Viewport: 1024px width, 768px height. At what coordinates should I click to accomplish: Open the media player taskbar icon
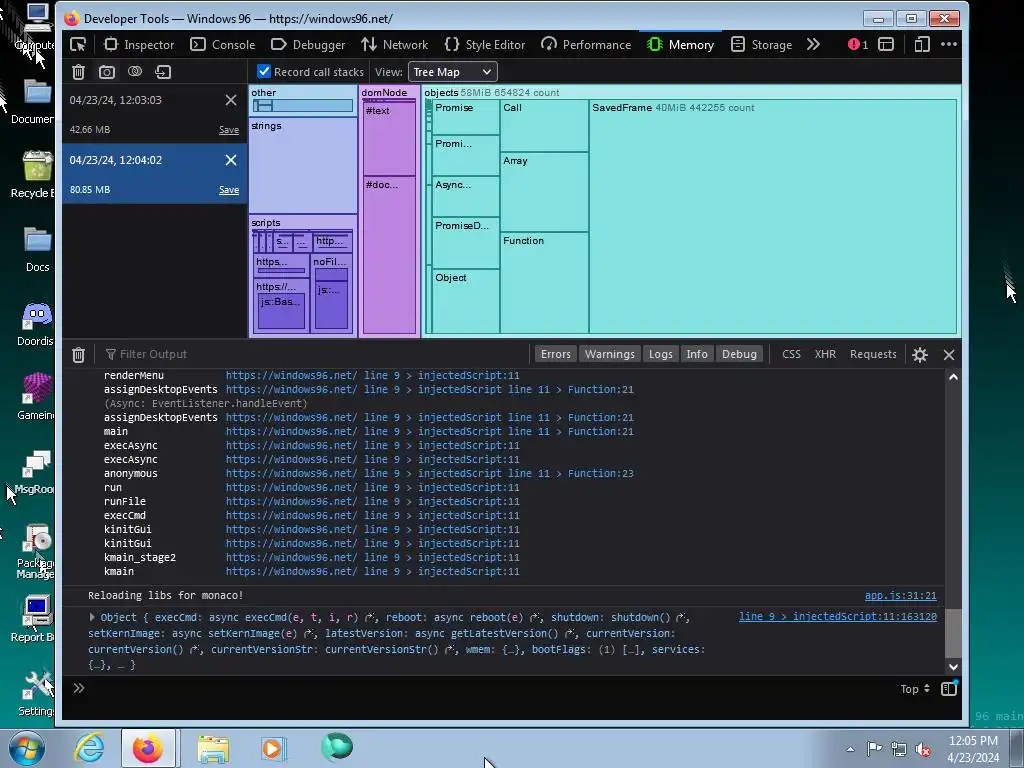coord(273,748)
